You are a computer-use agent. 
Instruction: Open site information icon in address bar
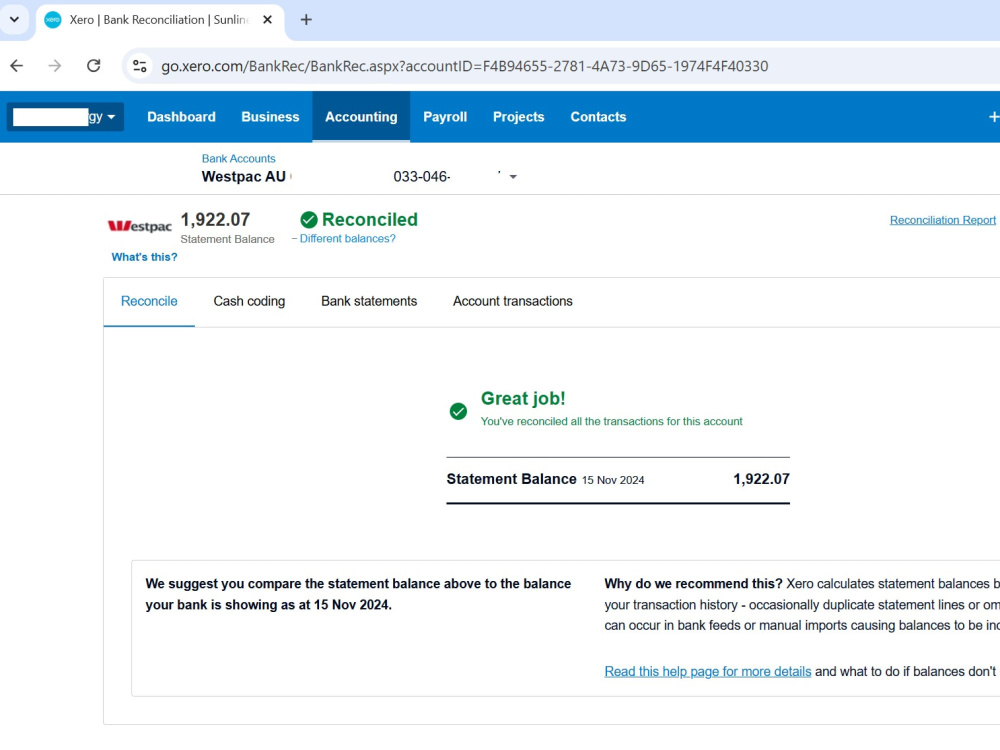click(140, 66)
